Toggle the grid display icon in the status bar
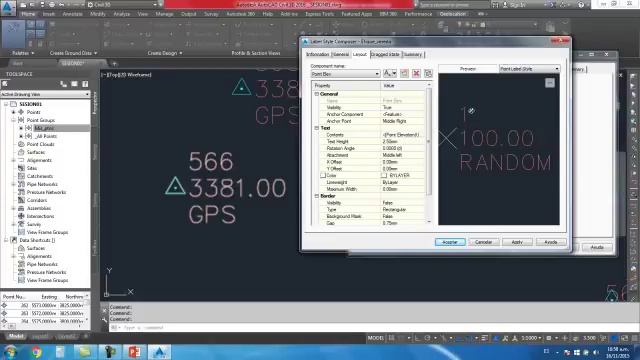This screenshot has height=360, width=640. (x=391, y=338)
